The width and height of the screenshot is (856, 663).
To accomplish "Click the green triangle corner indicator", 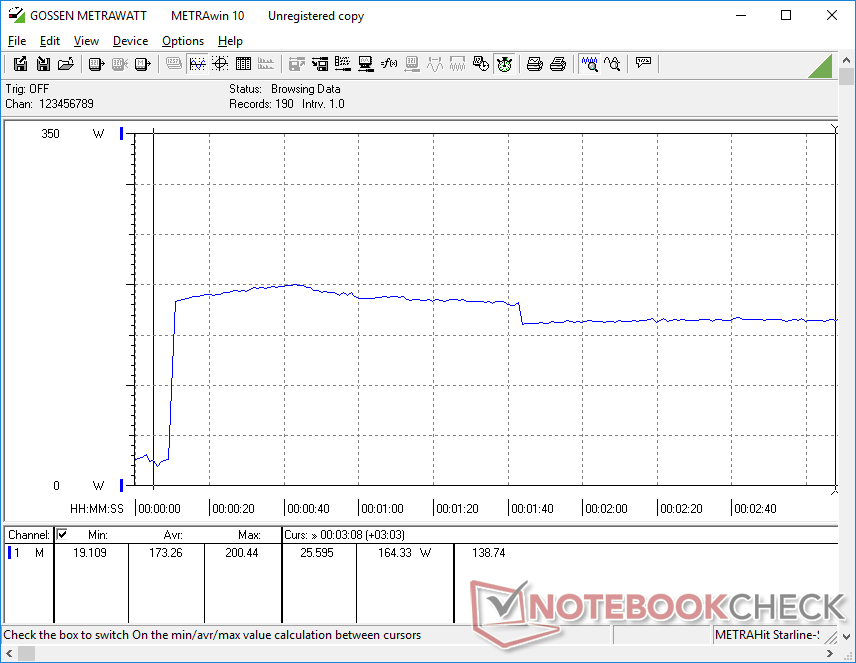I will [822, 66].
